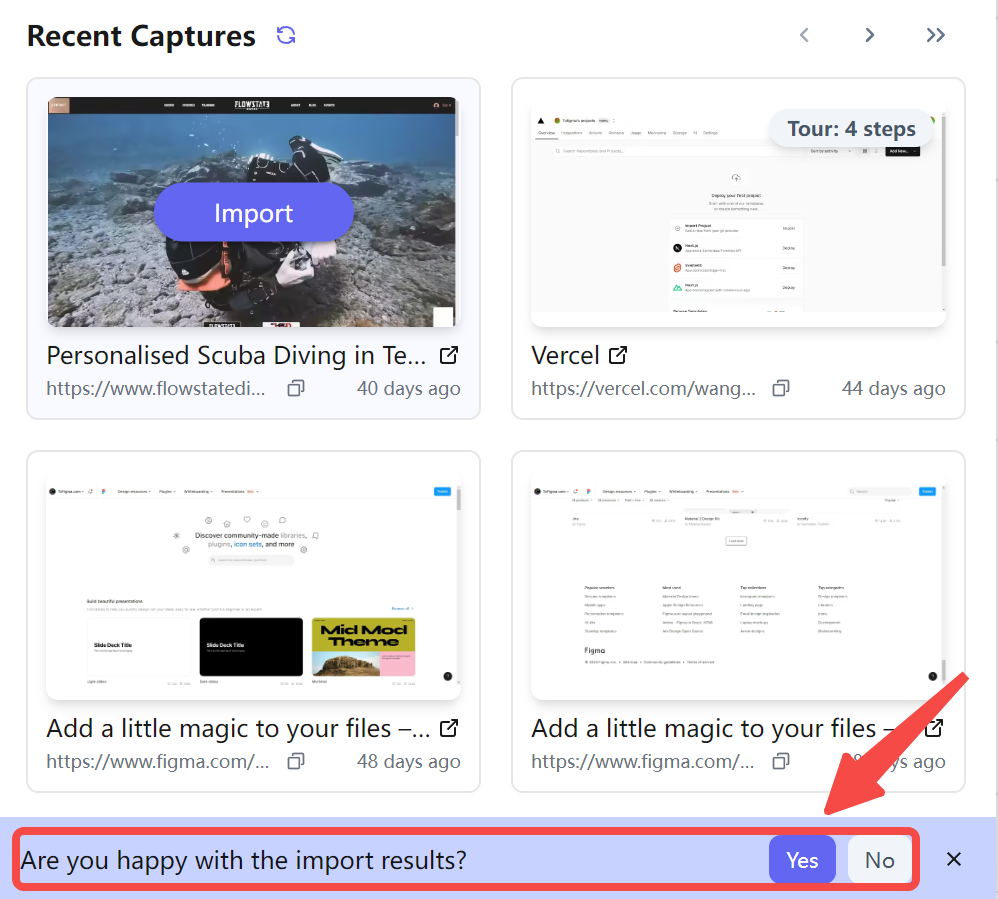Answer Yes to import results question
998x899 pixels.
pyautogui.click(x=801, y=860)
